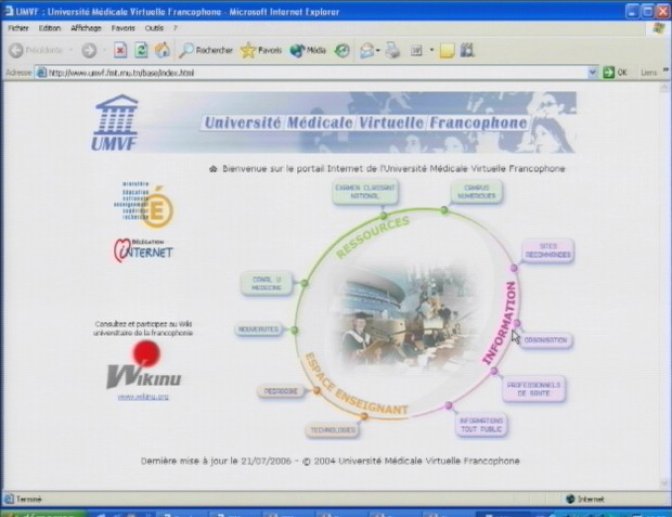Viewport: 672px width, 517px height.
Task: Expand the address bar dropdown arrow
Action: tap(592, 72)
